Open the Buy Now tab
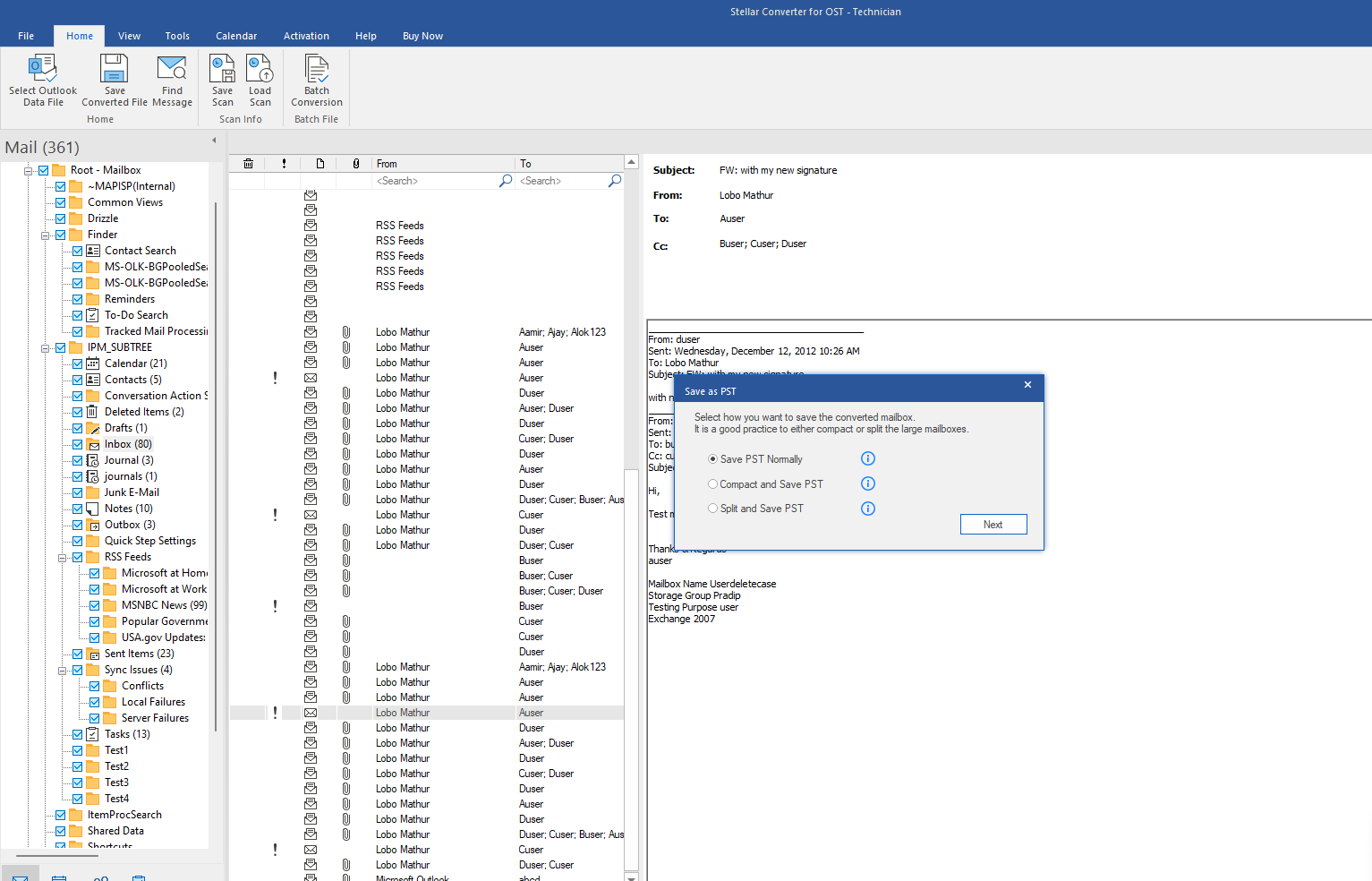This screenshot has height=881, width=1372. coord(422,36)
